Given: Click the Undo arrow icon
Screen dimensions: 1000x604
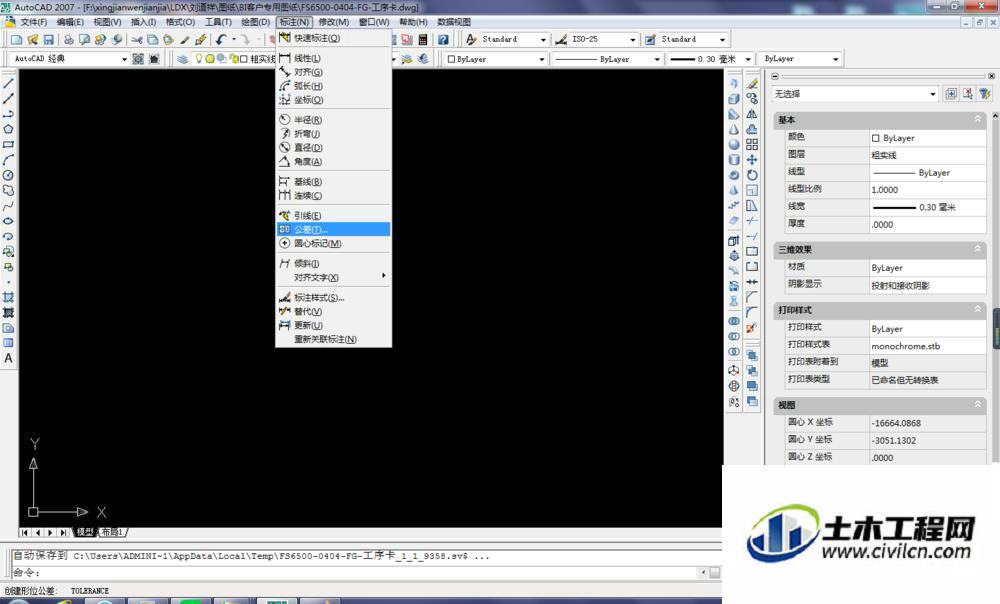Looking at the screenshot, I should 221,40.
